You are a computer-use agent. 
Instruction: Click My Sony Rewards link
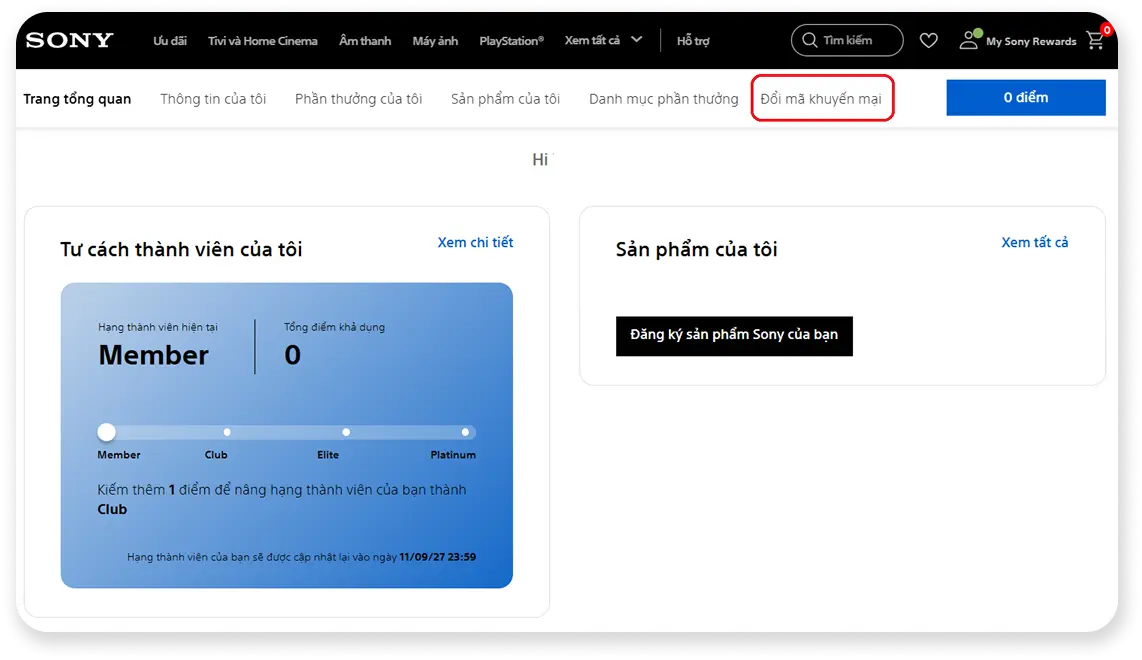click(x=1031, y=42)
